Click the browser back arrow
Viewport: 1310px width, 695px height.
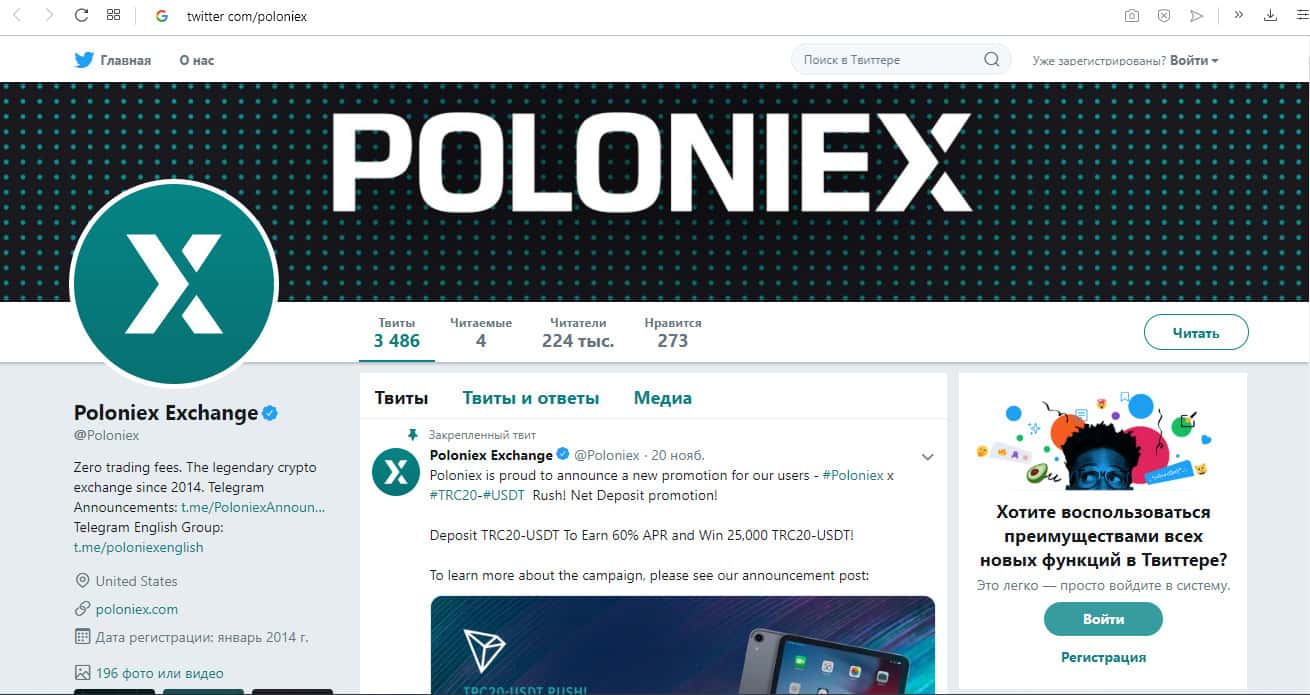click(x=17, y=16)
